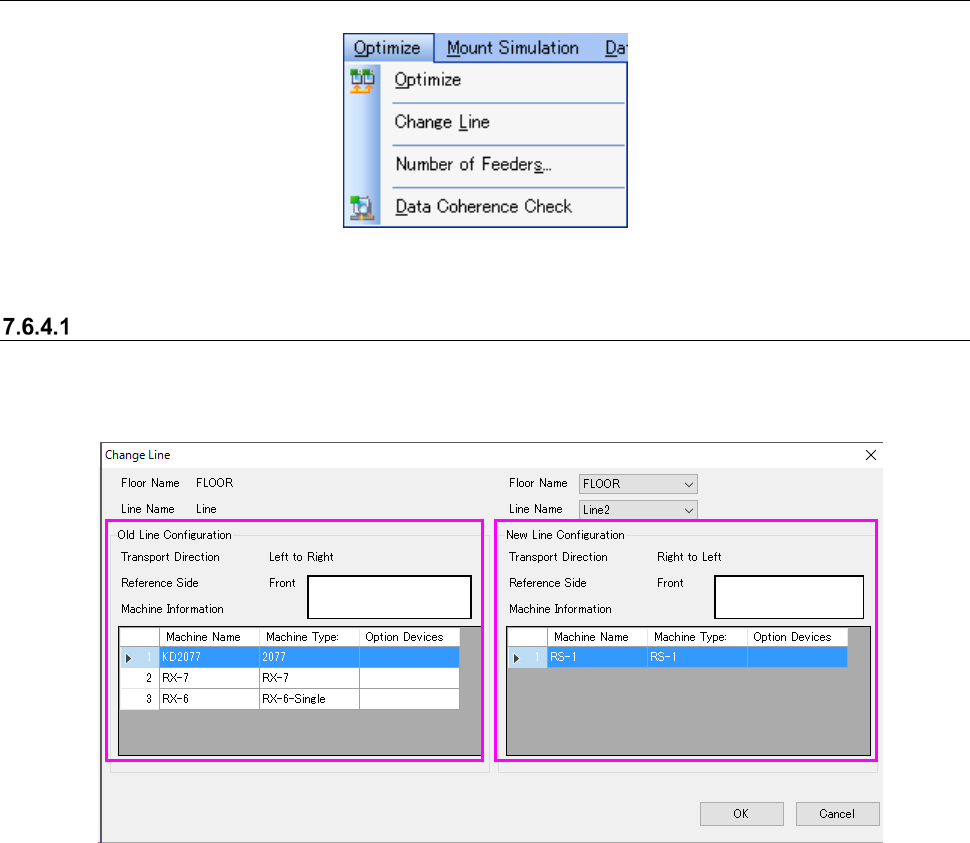Click row header 3 in old line table
This screenshot has height=843, width=970.
point(139,699)
